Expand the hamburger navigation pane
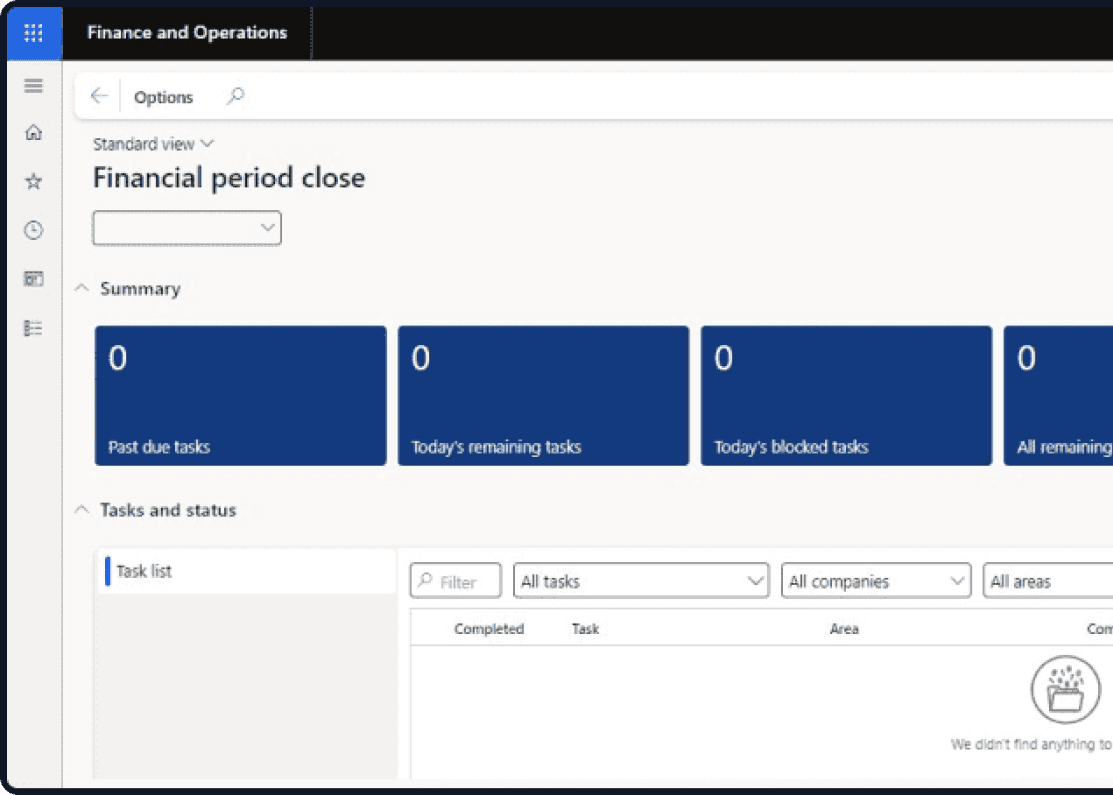The width and height of the screenshot is (1113, 795). [x=33, y=86]
